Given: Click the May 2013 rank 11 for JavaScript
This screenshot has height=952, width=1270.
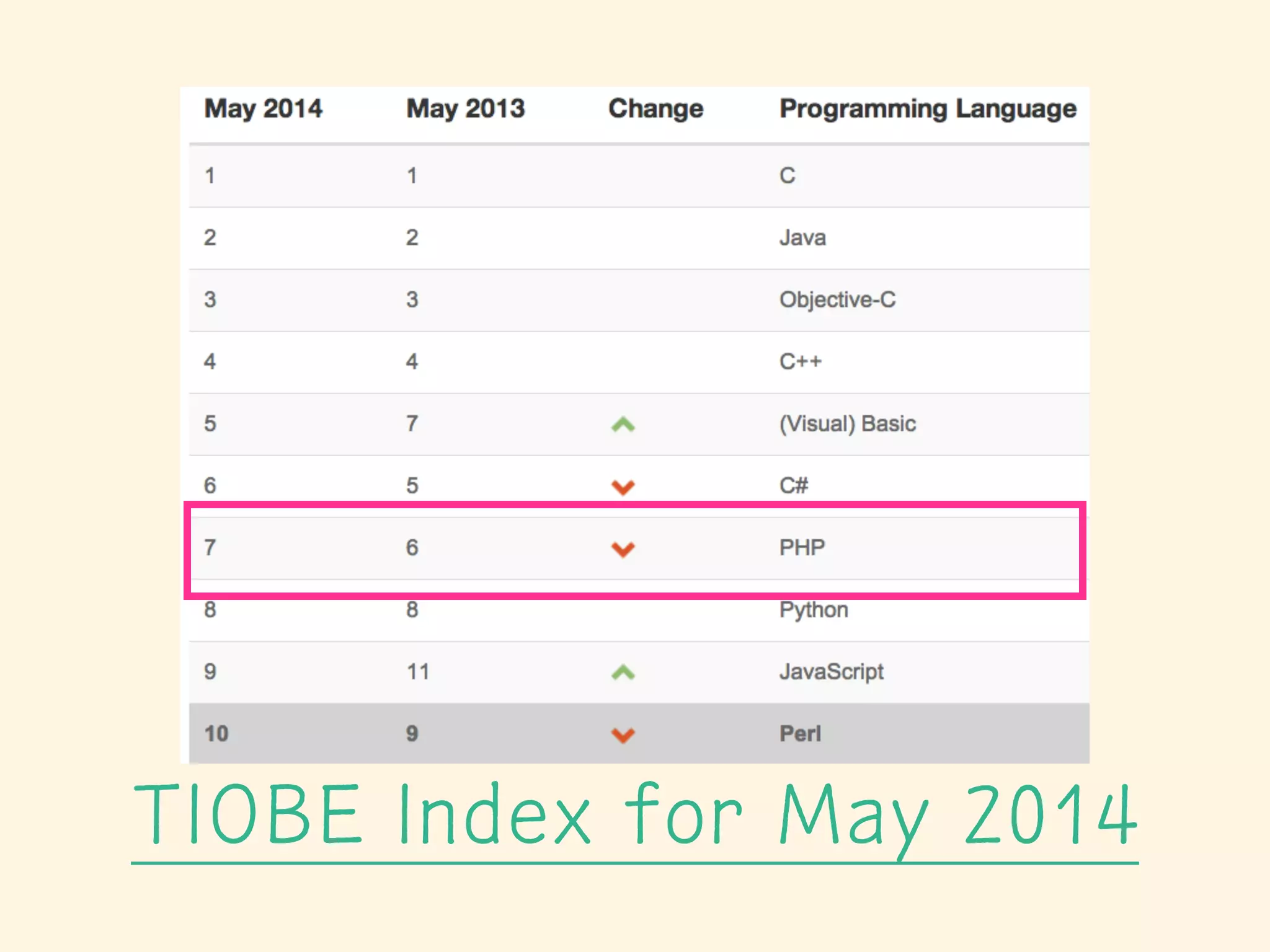Looking at the screenshot, I should (418, 672).
